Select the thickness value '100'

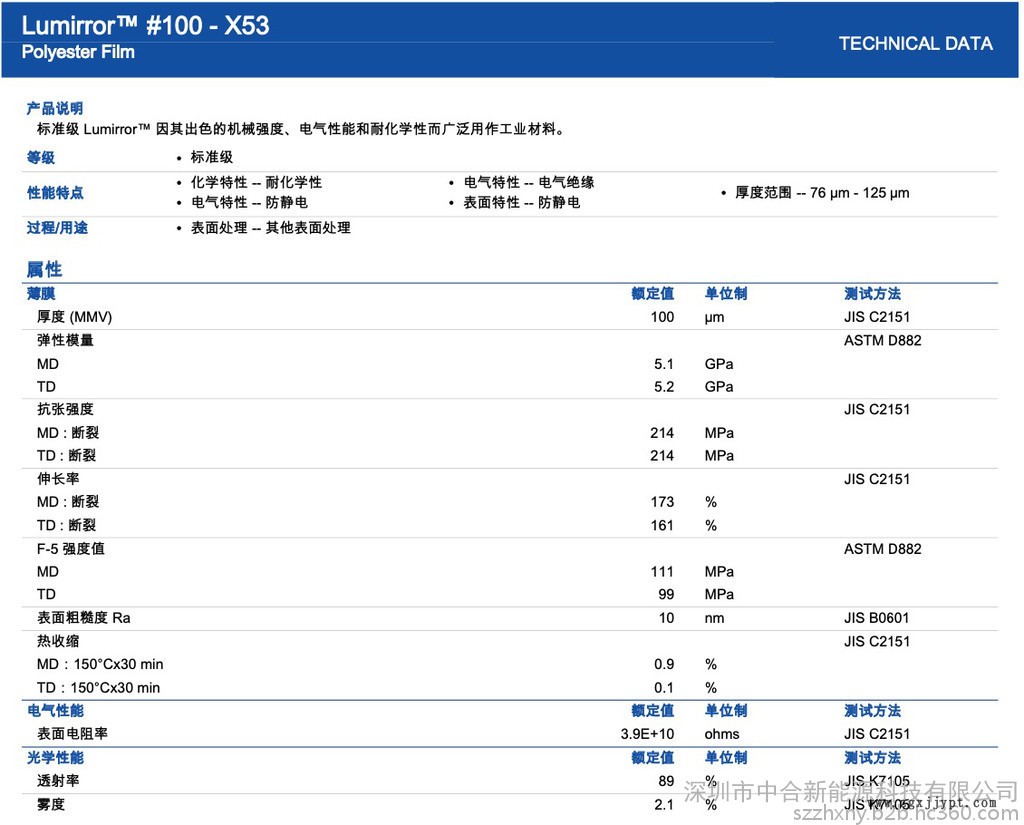[x=662, y=317]
